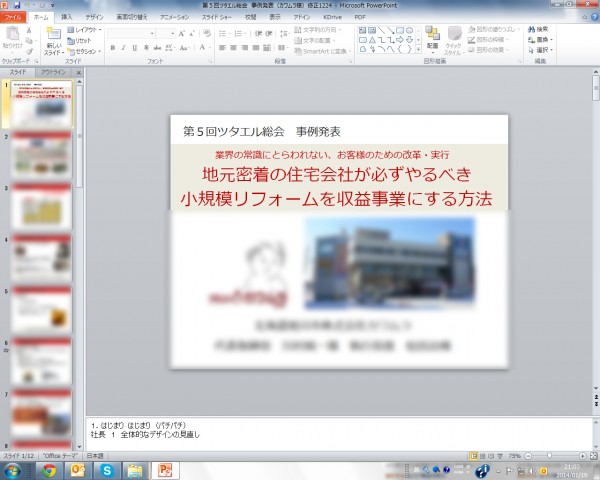
Task: Select slide 3 thumbnail
Action: click(x=42, y=206)
